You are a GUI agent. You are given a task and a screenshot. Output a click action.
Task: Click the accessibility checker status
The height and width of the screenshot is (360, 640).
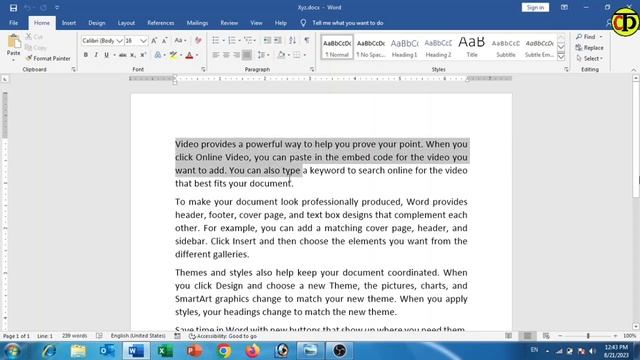223,336
